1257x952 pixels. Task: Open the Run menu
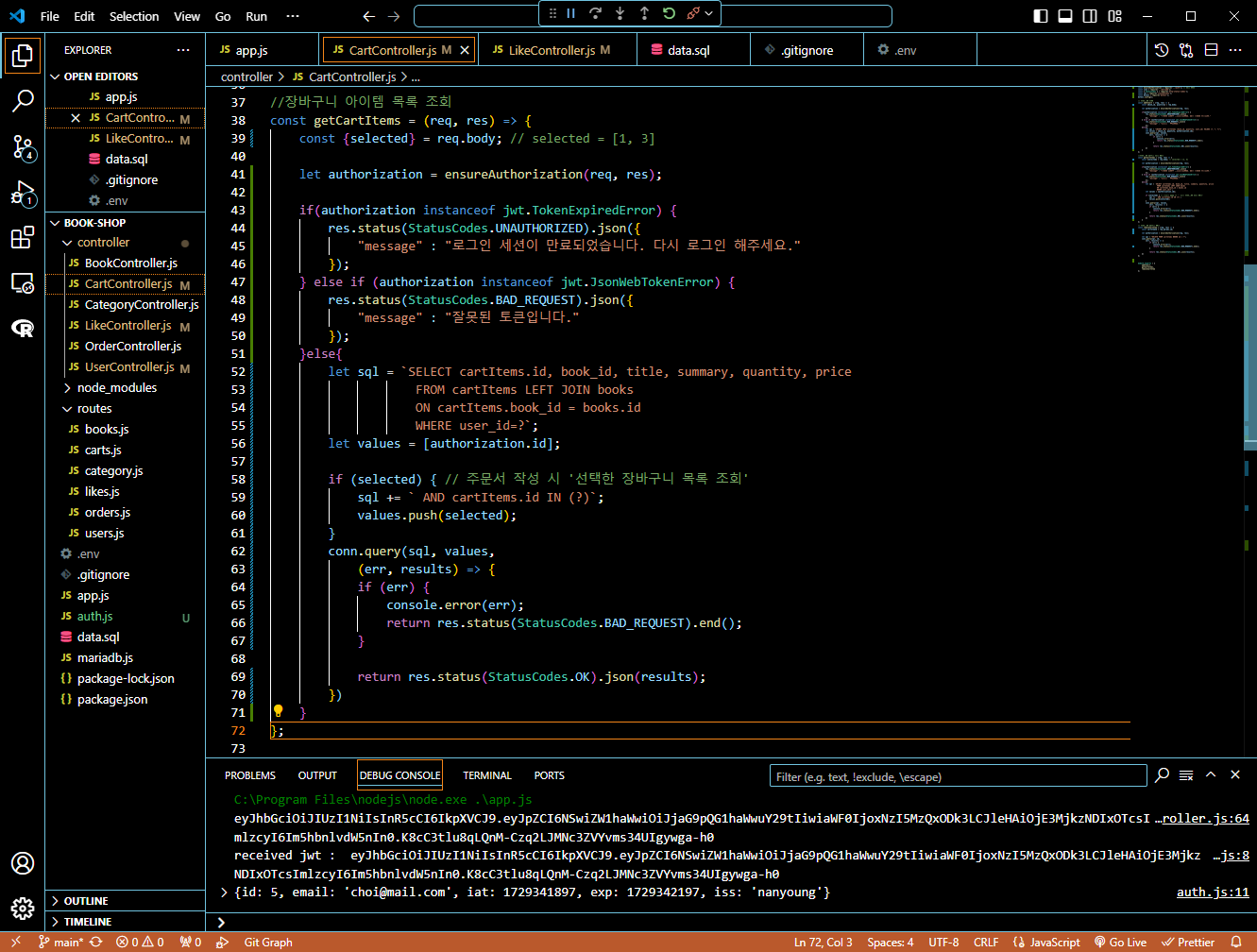click(x=256, y=16)
